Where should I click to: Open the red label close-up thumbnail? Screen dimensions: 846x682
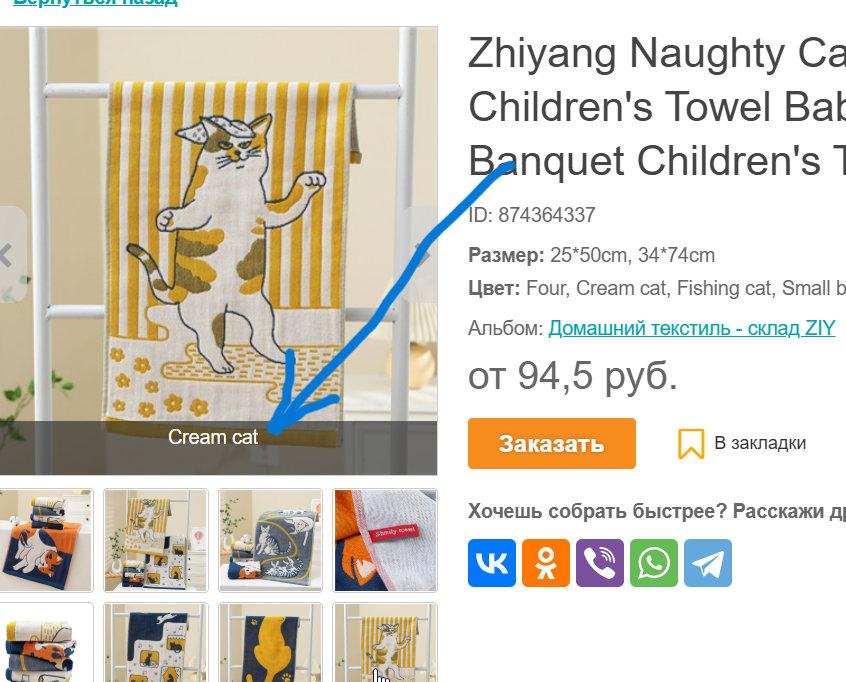click(x=385, y=540)
